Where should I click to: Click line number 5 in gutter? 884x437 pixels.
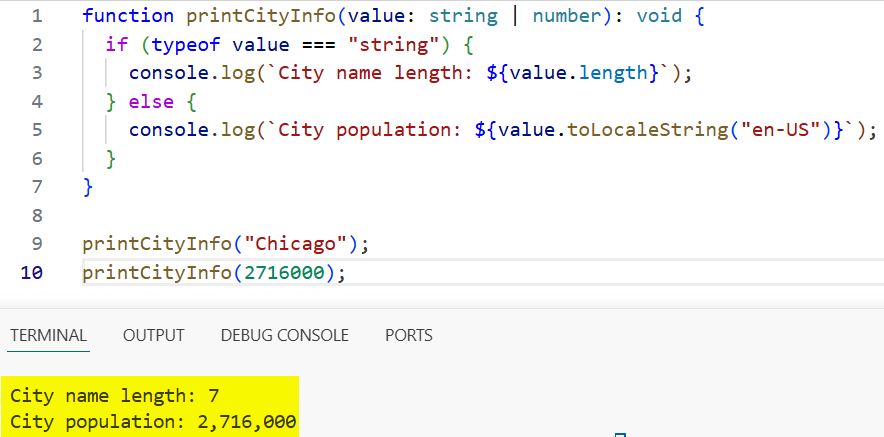(x=37, y=130)
